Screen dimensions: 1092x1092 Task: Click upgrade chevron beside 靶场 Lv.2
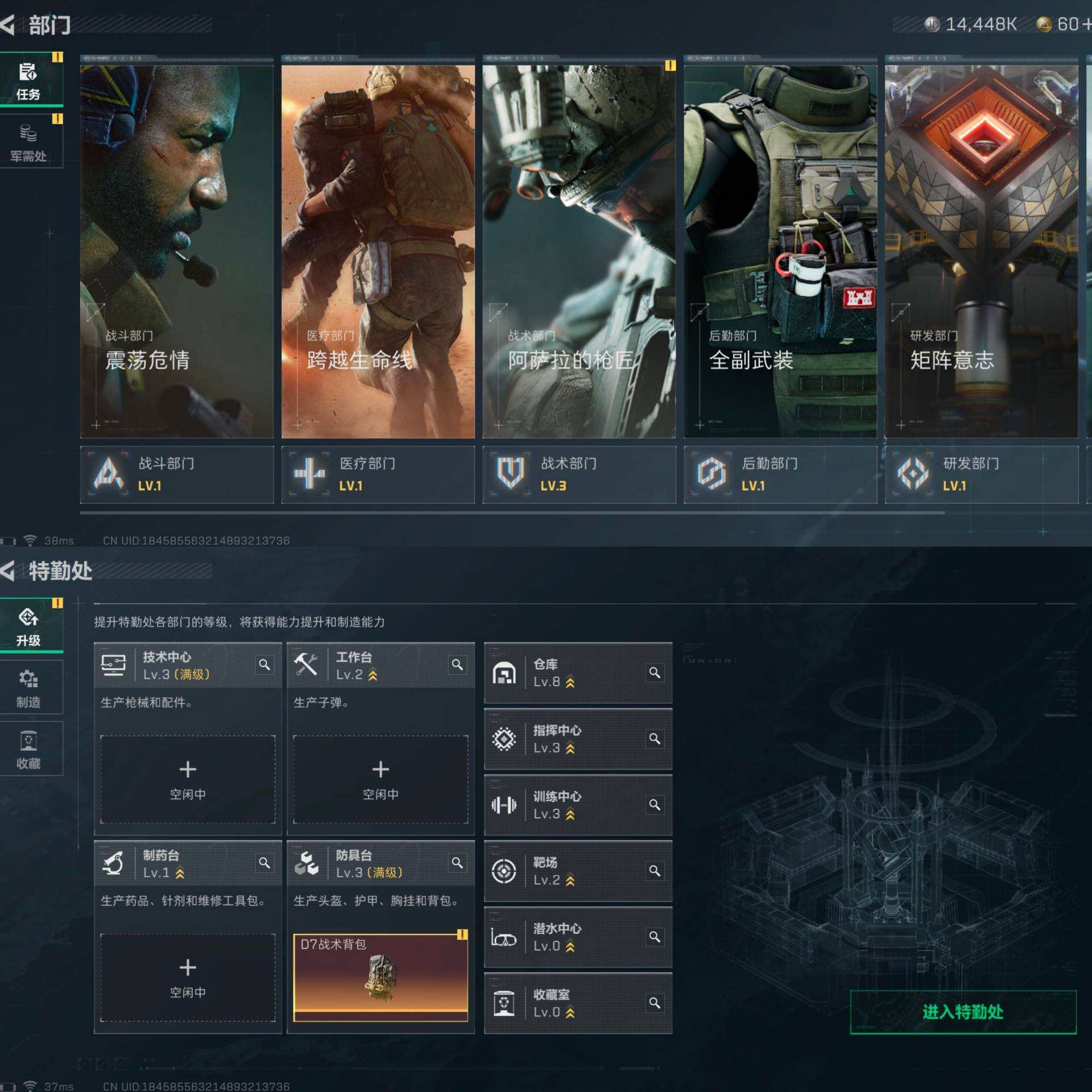570,880
